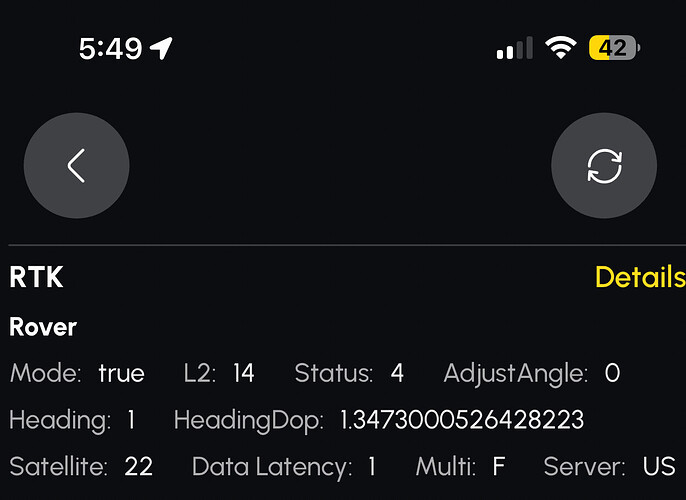Image resolution: width=686 pixels, height=500 pixels.
Task: Tap the HeadingDop value 1.3473000526428223
Action: (x=462, y=420)
